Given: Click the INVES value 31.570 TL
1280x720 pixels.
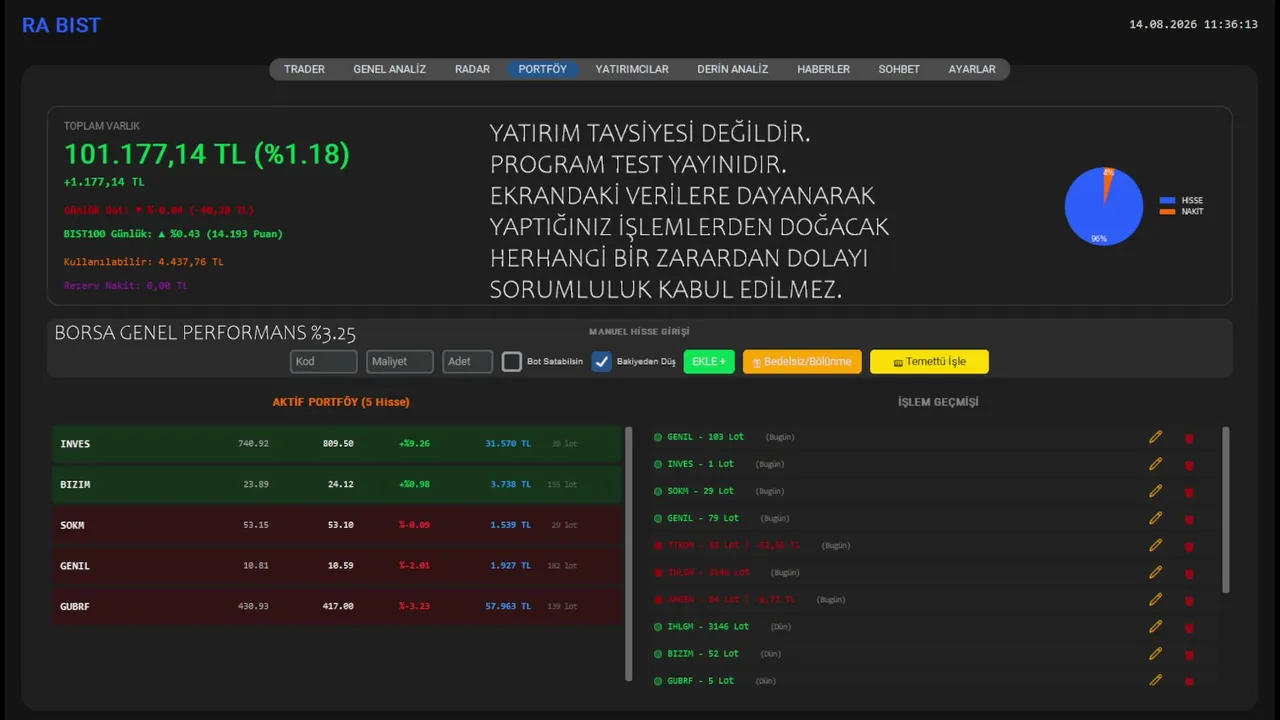Looking at the screenshot, I should pyautogui.click(x=508, y=443).
